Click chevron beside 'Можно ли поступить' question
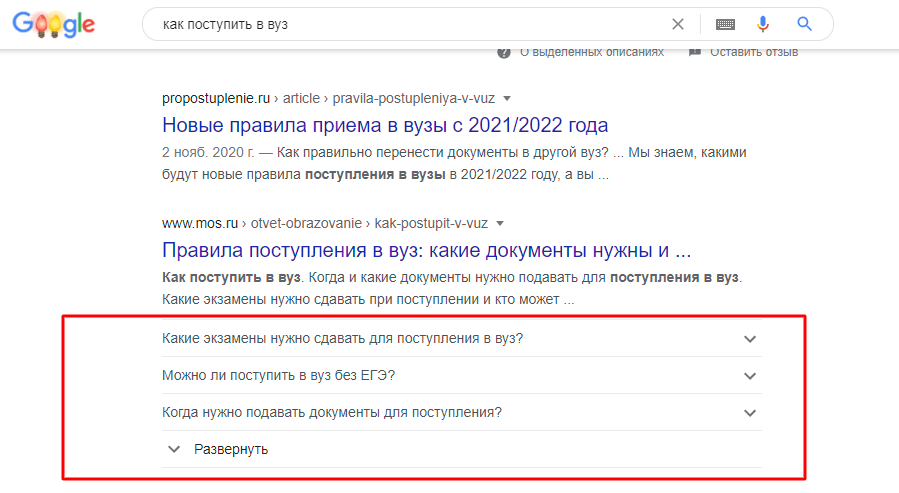The width and height of the screenshot is (899, 493). tap(750, 376)
